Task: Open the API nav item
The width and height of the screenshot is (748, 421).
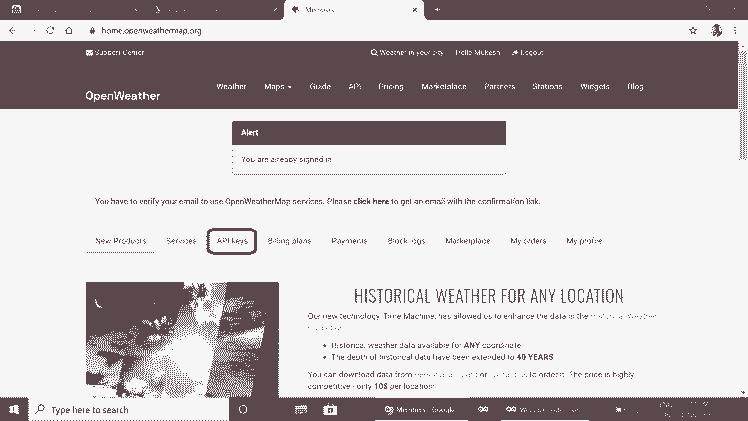Action: [354, 86]
